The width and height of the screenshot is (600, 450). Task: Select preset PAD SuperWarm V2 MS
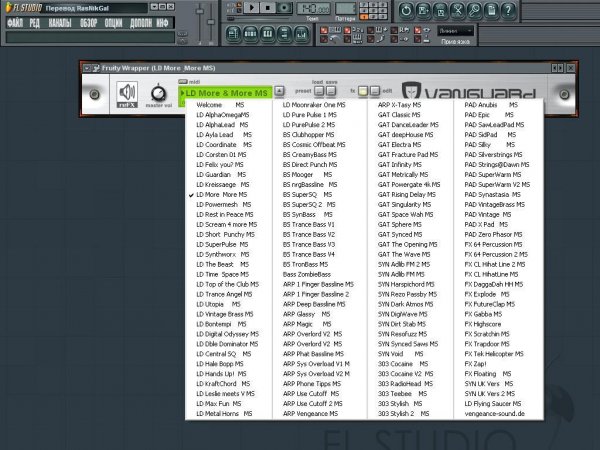pyautogui.click(x=498, y=185)
